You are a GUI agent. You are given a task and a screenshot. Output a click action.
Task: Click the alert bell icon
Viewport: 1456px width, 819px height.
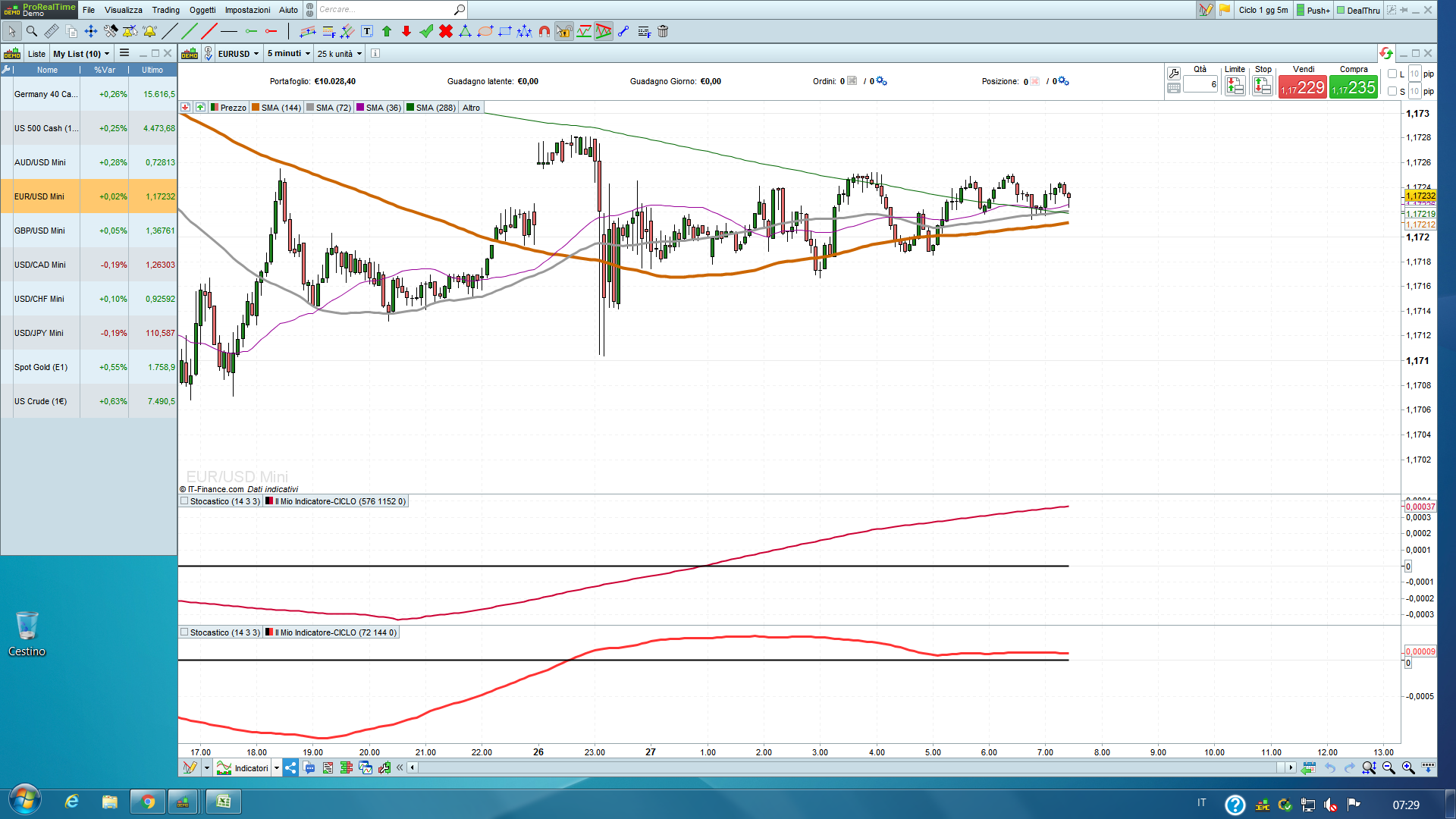click(149, 31)
